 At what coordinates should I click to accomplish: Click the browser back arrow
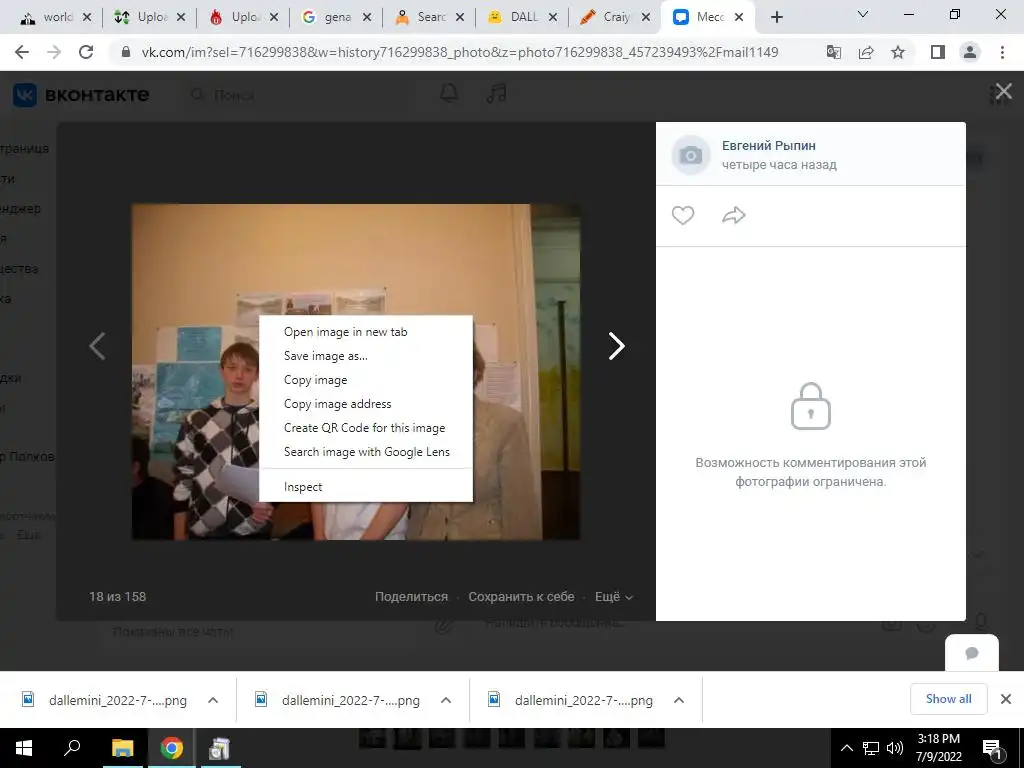point(22,52)
